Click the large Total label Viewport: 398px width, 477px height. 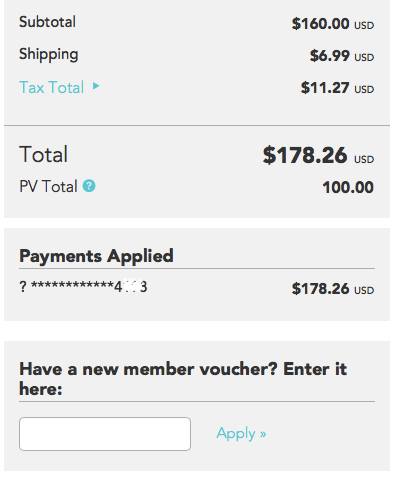(44, 154)
